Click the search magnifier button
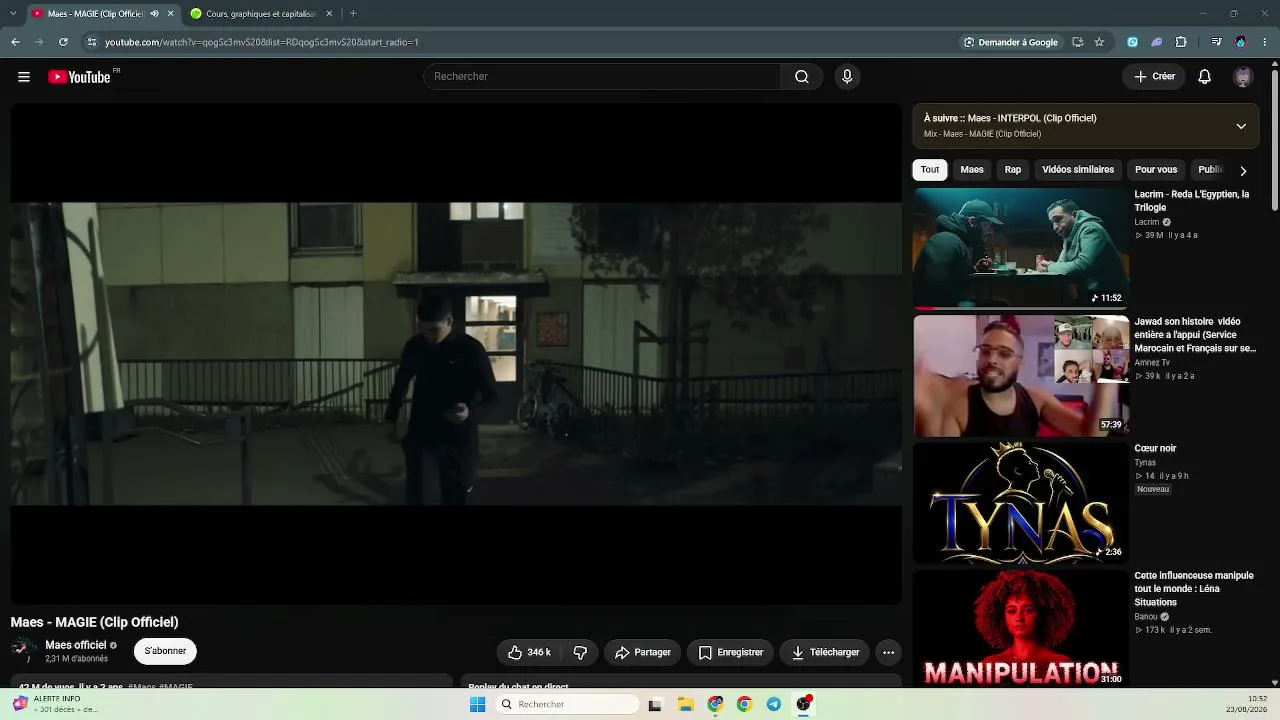The width and height of the screenshot is (1280, 720). pos(802,77)
